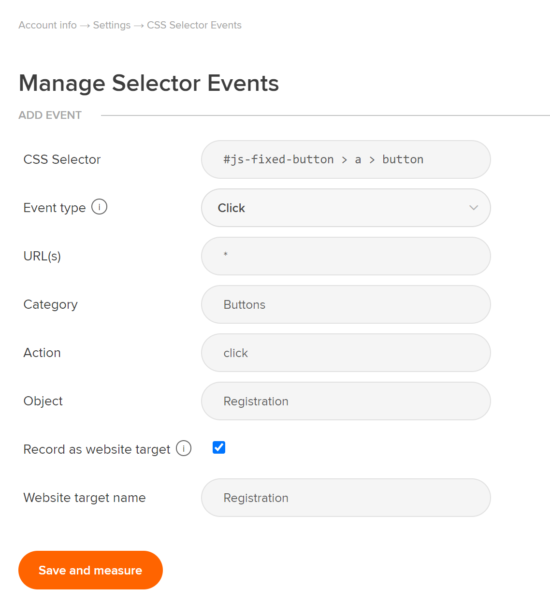The image size is (550, 602).
Task: Open the Event type dropdown
Action: [346, 208]
